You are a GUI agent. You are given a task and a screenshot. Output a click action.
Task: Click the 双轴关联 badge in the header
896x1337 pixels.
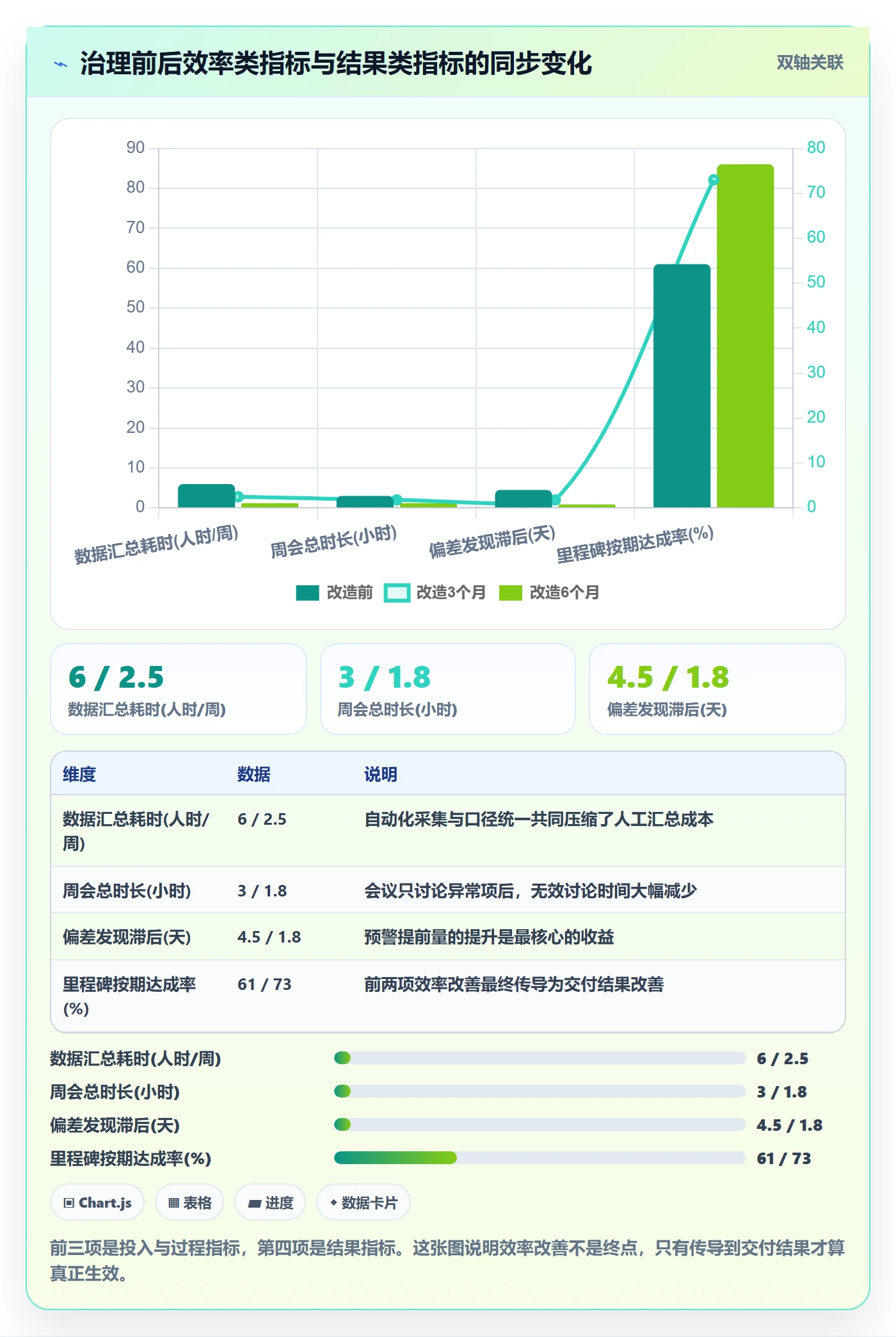click(x=810, y=63)
